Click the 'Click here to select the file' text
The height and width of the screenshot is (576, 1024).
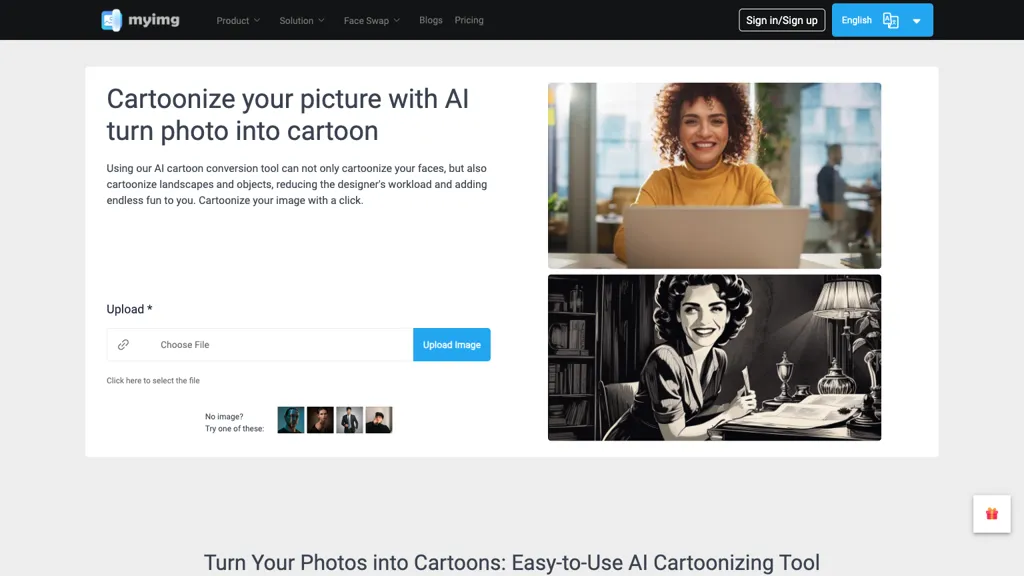coord(153,380)
